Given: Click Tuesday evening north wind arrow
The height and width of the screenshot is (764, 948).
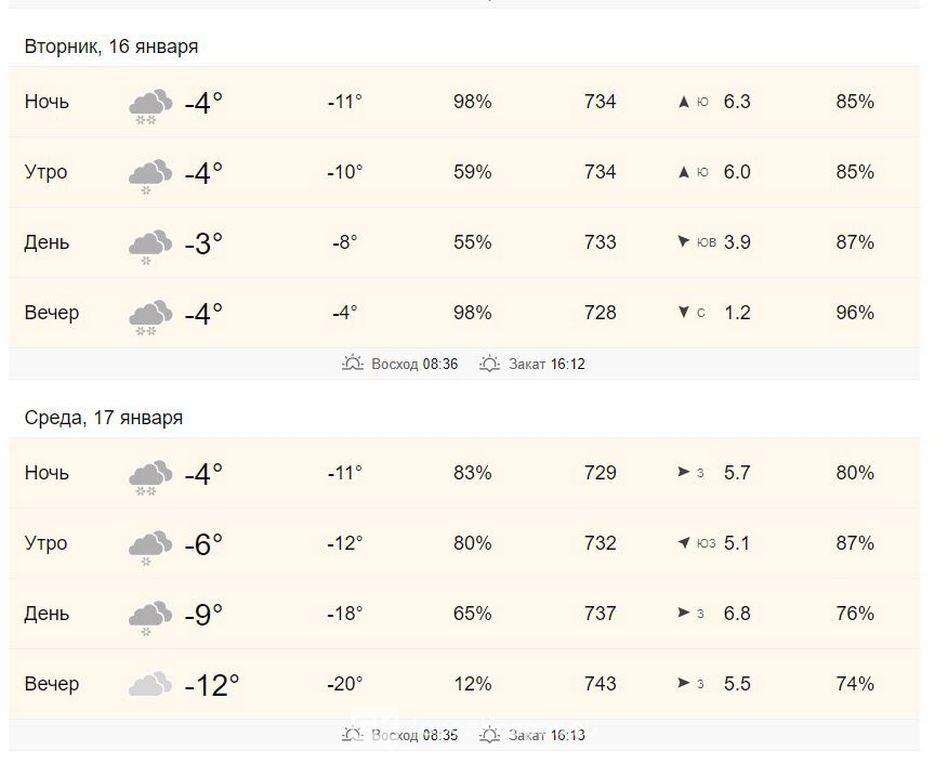Looking at the screenshot, I should tap(684, 313).
